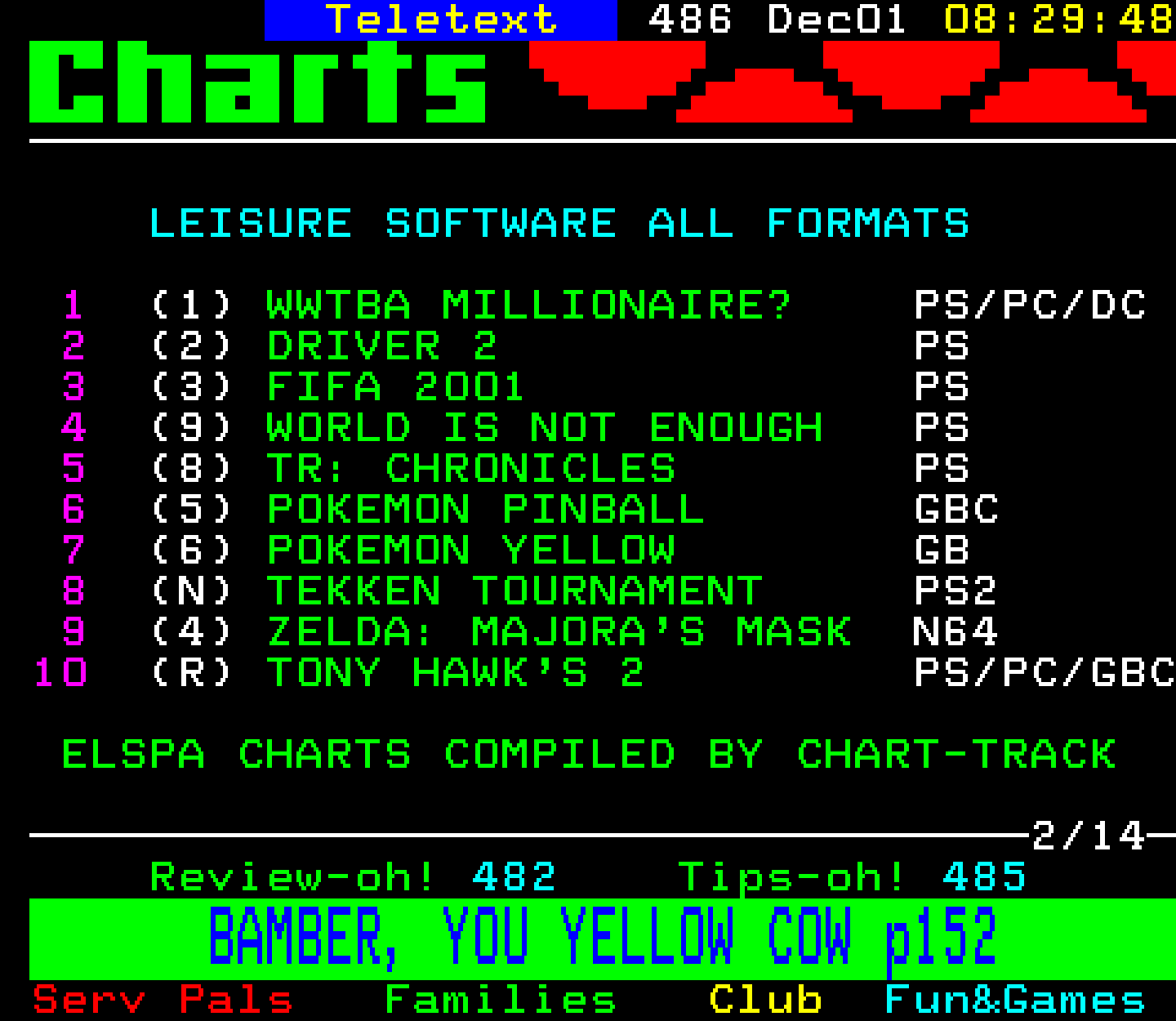Click re-entry marker (R) for Tony Hawk's
Image resolution: width=1176 pixels, height=1021 pixels.
tap(192, 673)
